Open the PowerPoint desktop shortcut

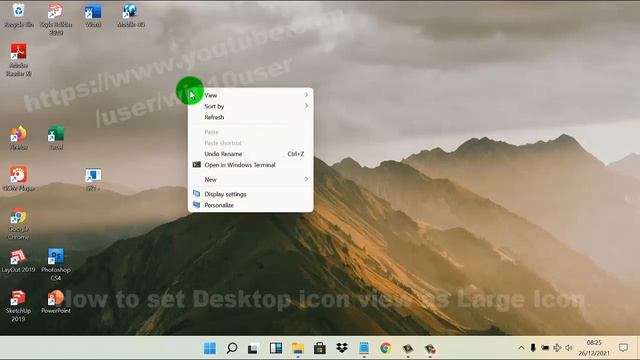click(x=56, y=302)
